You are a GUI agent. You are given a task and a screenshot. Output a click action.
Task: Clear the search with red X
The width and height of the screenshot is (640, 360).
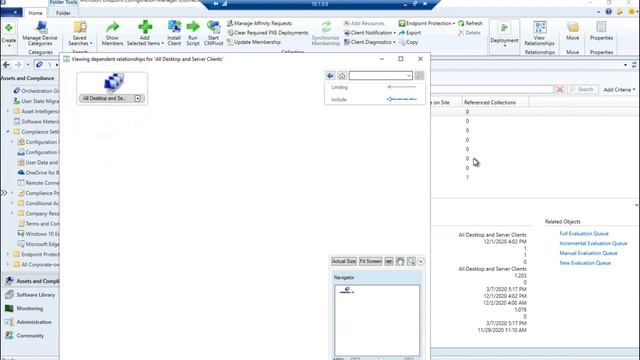pyautogui.click(x=560, y=89)
